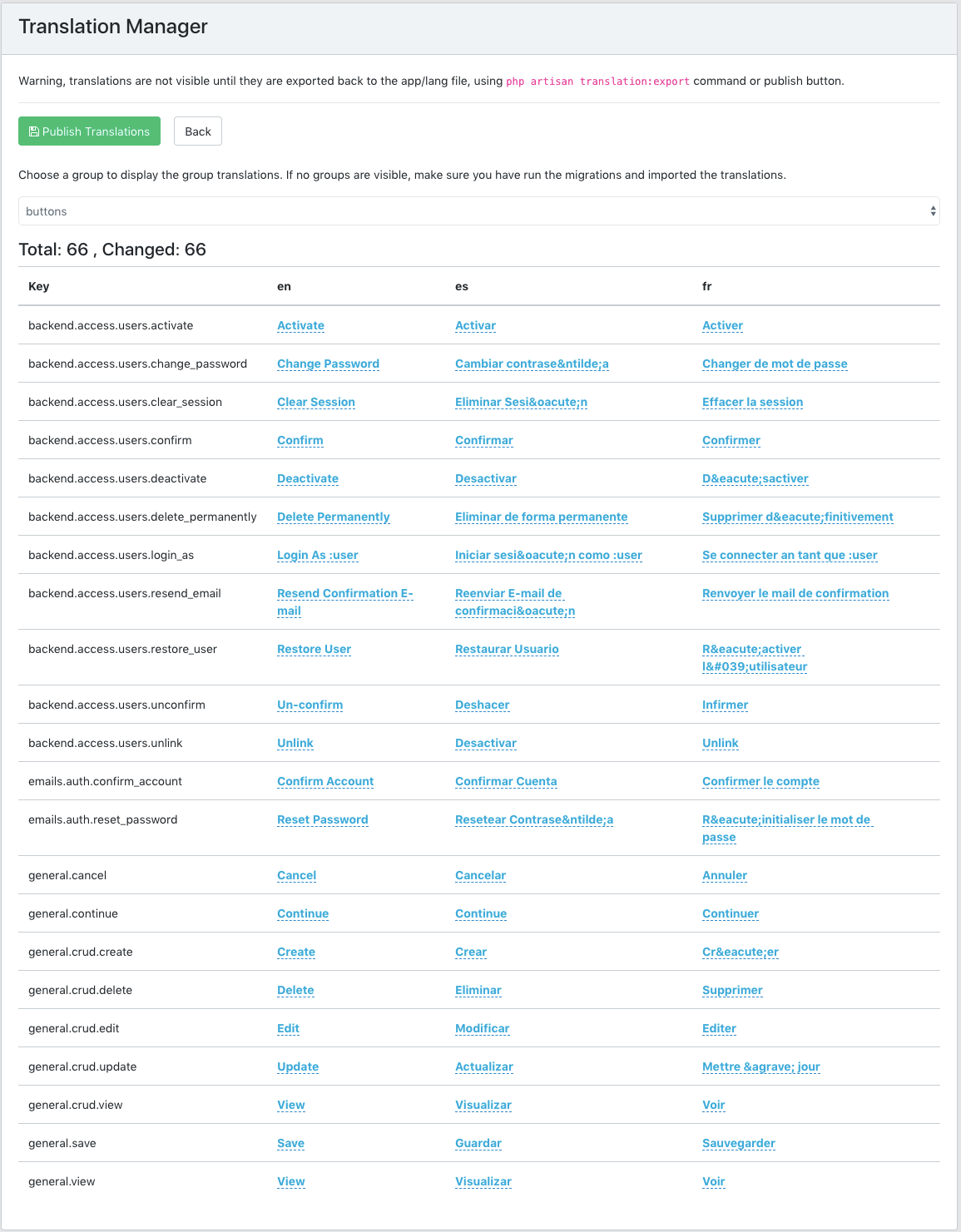Click the English 'Delete Permanently' translation

pyautogui.click(x=333, y=517)
